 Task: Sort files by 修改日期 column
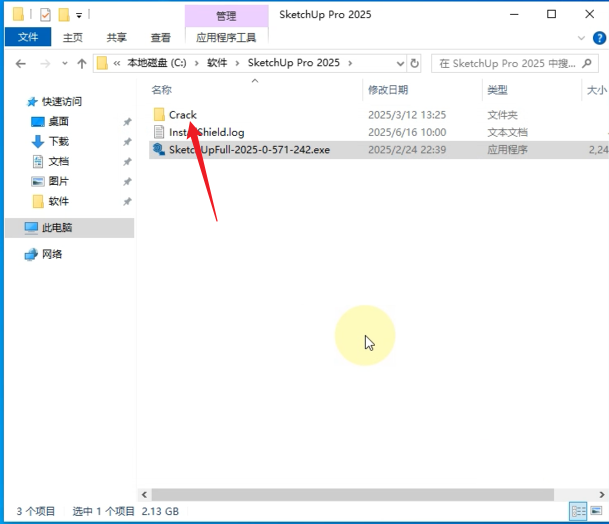pos(388,90)
